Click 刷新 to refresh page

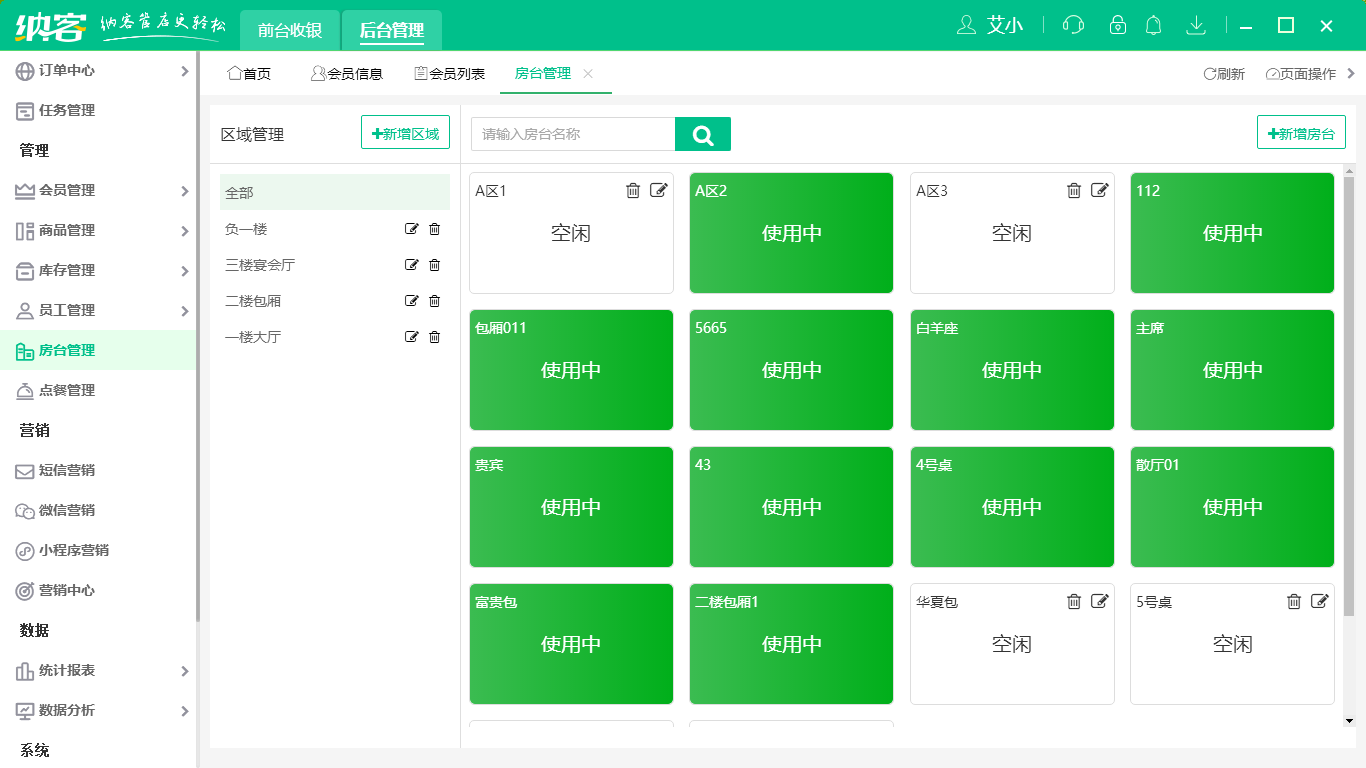click(x=1224, y=74)
